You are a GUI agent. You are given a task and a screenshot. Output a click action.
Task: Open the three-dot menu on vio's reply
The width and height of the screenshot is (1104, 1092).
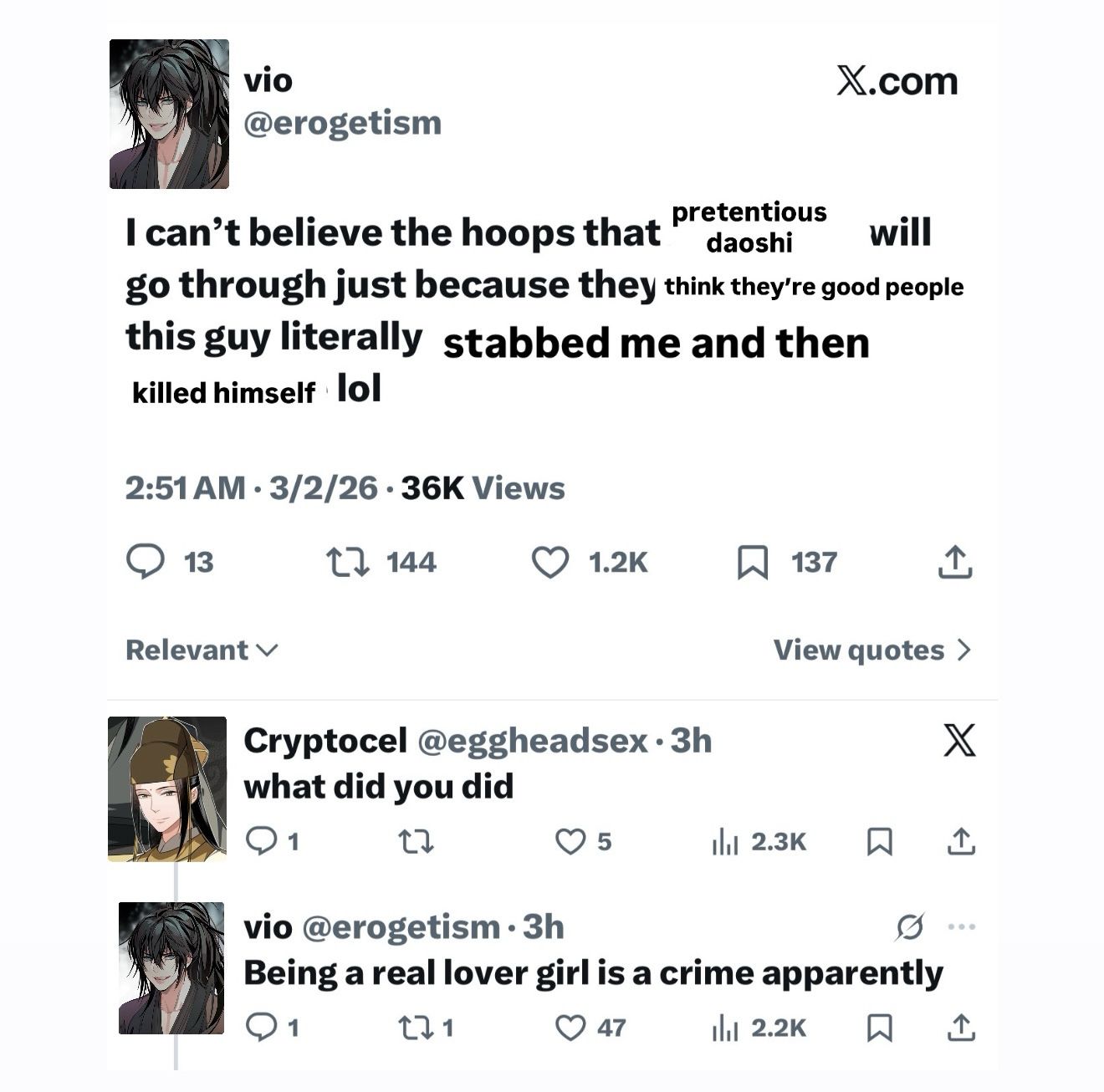coord(962,926)
